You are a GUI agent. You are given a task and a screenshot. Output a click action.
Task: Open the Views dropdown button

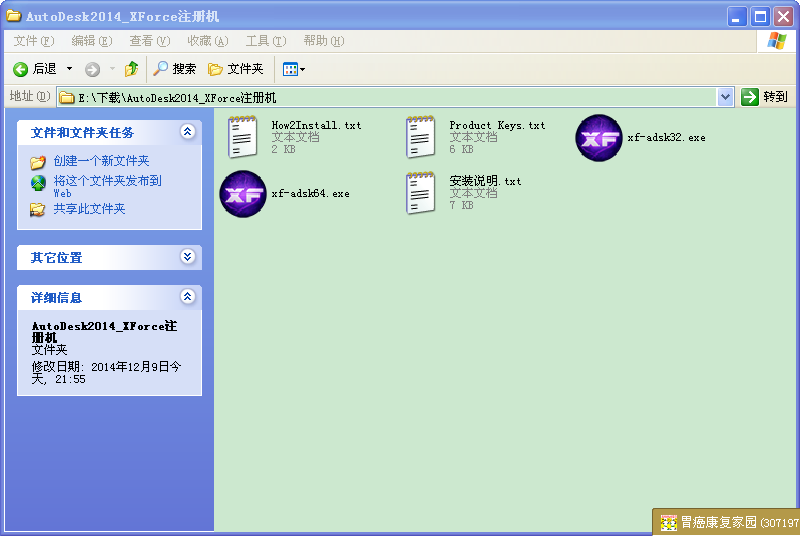(294, 69)
